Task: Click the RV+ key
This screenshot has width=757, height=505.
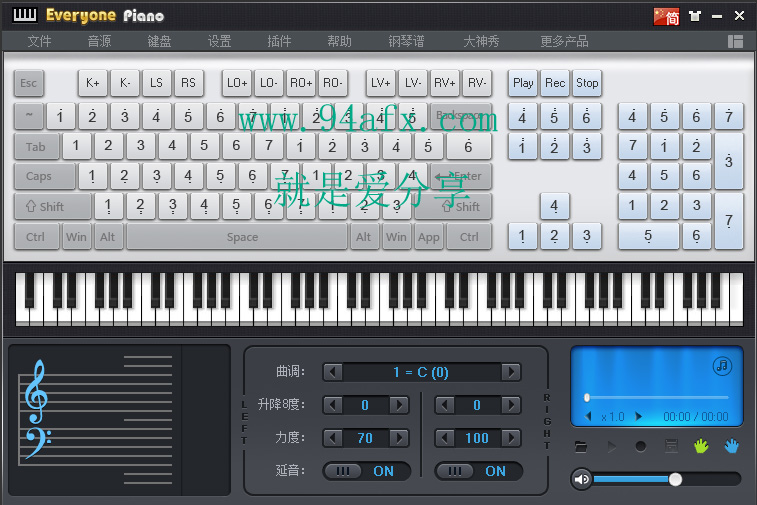Action: point(445,83)
